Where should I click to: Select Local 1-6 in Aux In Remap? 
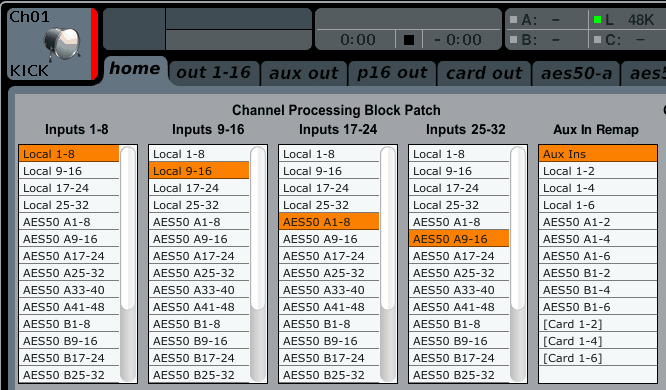pos(598,205)
